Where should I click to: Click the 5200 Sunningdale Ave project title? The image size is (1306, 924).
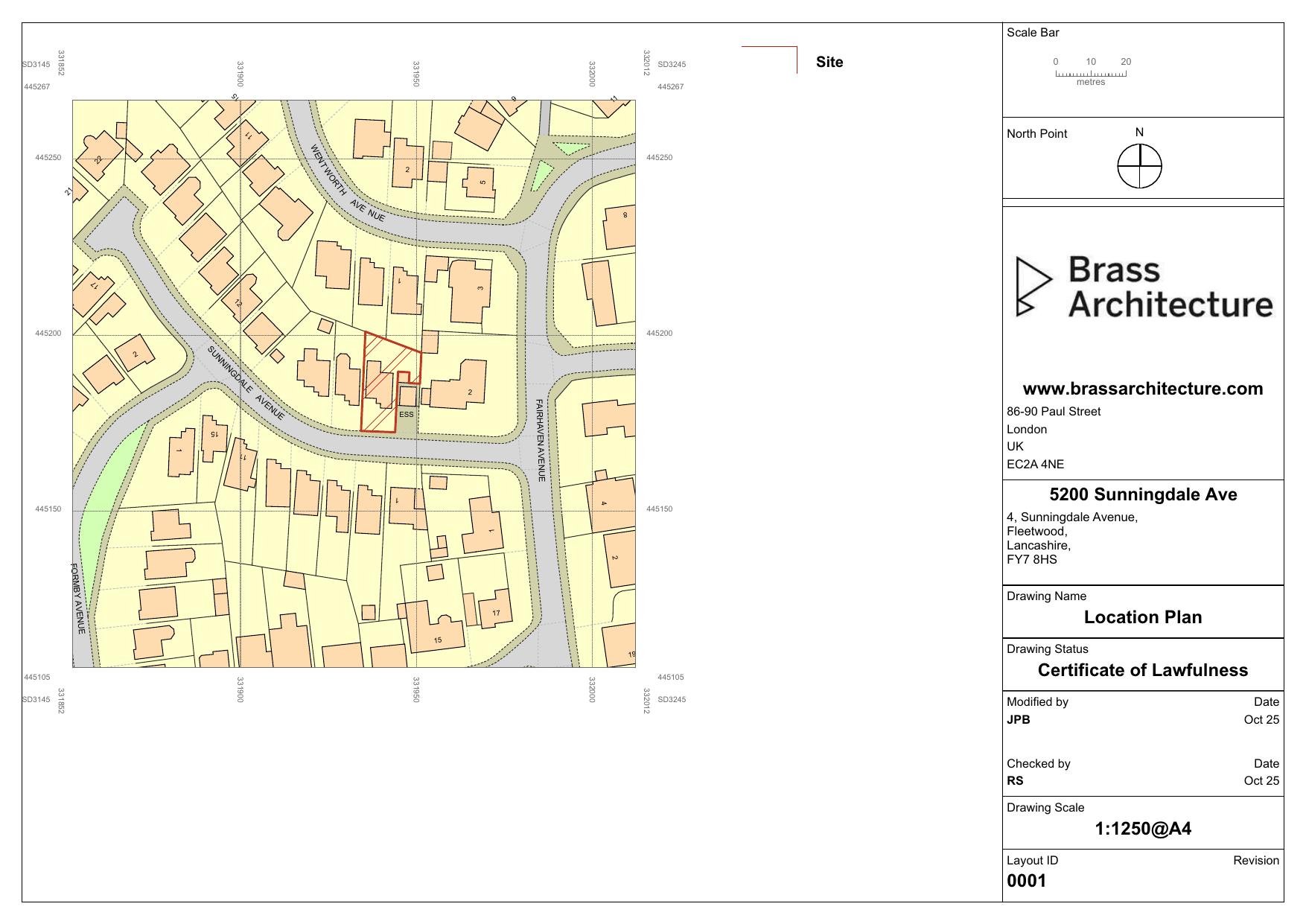[x=1144, y=494]
